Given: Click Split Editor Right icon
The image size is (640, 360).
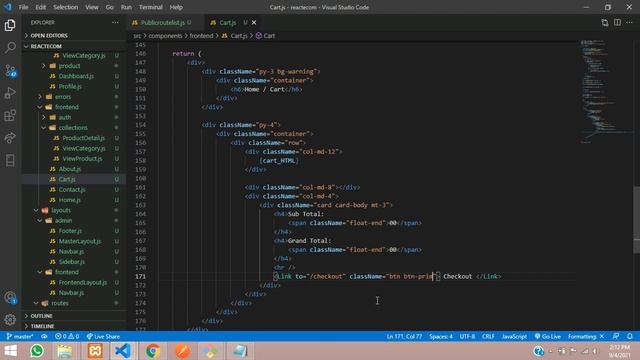Looking at the screenshot, I should pos(617,22).
